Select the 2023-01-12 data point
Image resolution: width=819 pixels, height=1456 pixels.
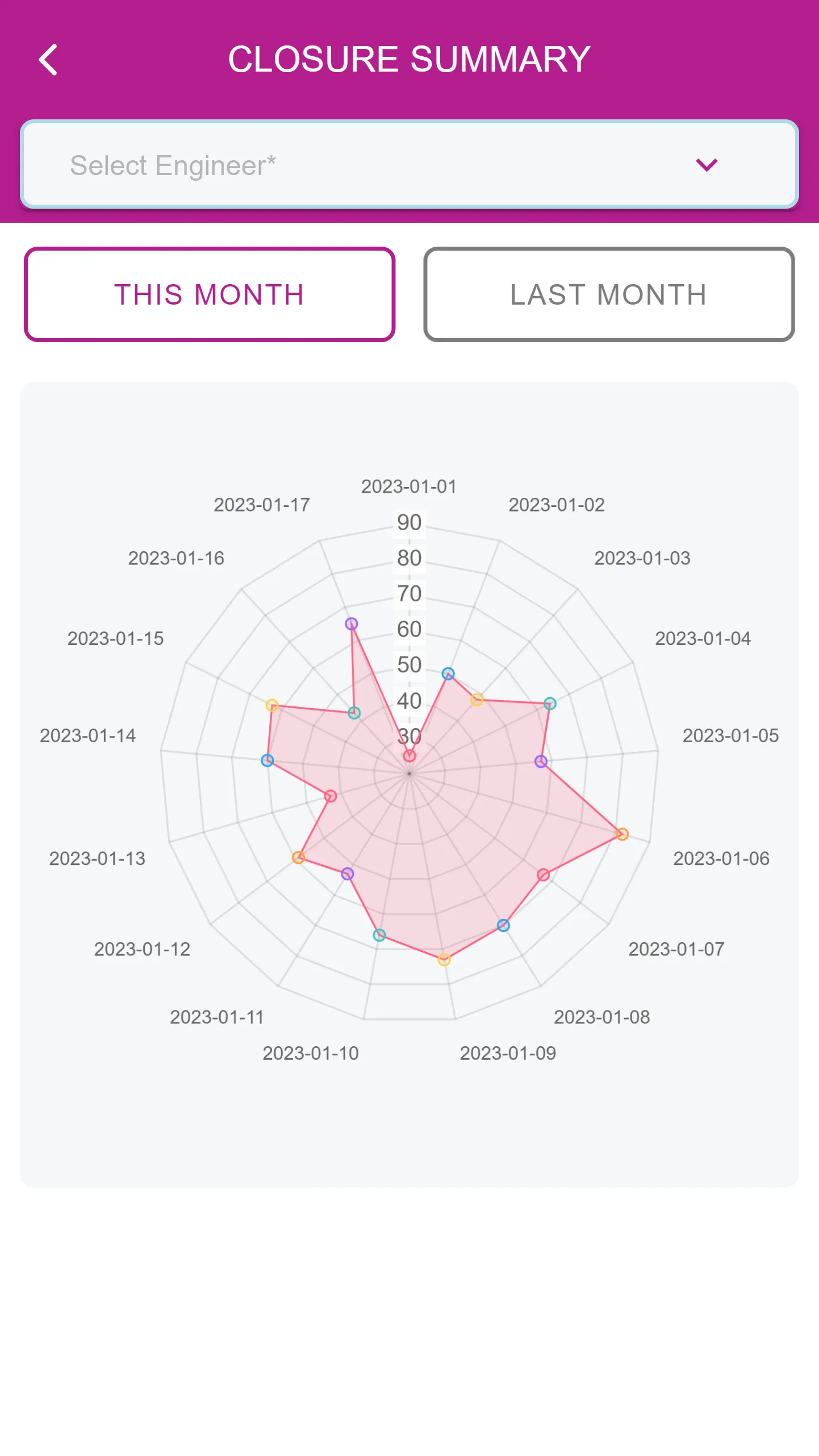point(298,858)
